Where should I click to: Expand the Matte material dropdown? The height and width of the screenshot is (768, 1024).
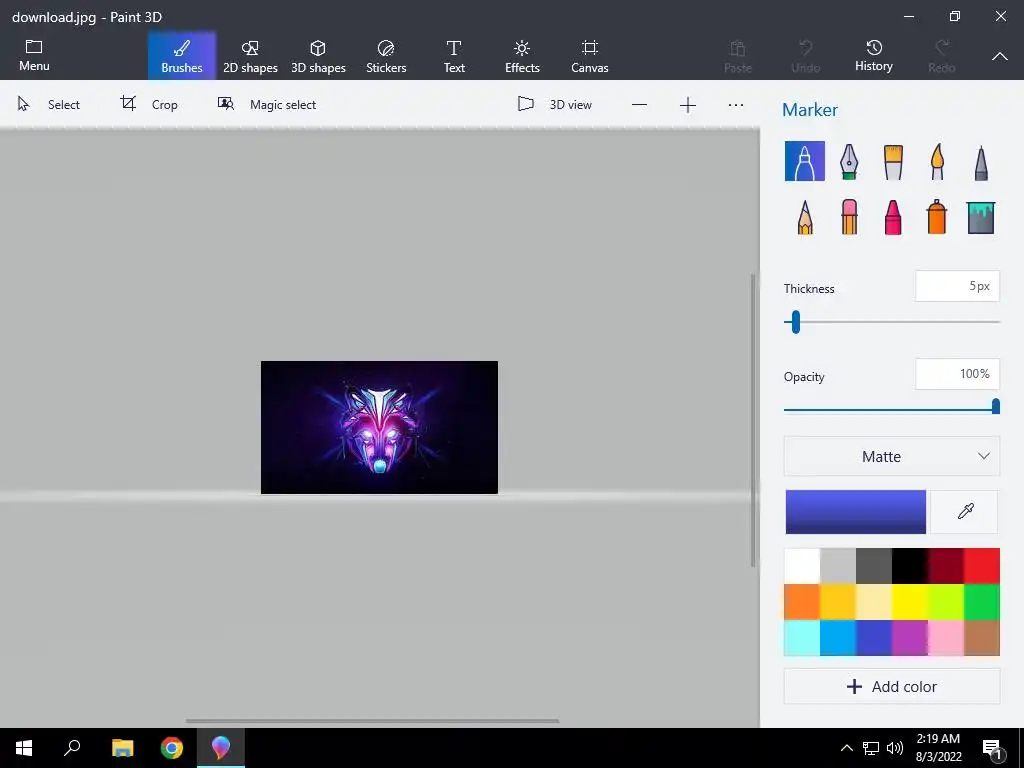(x=891, y=456)
